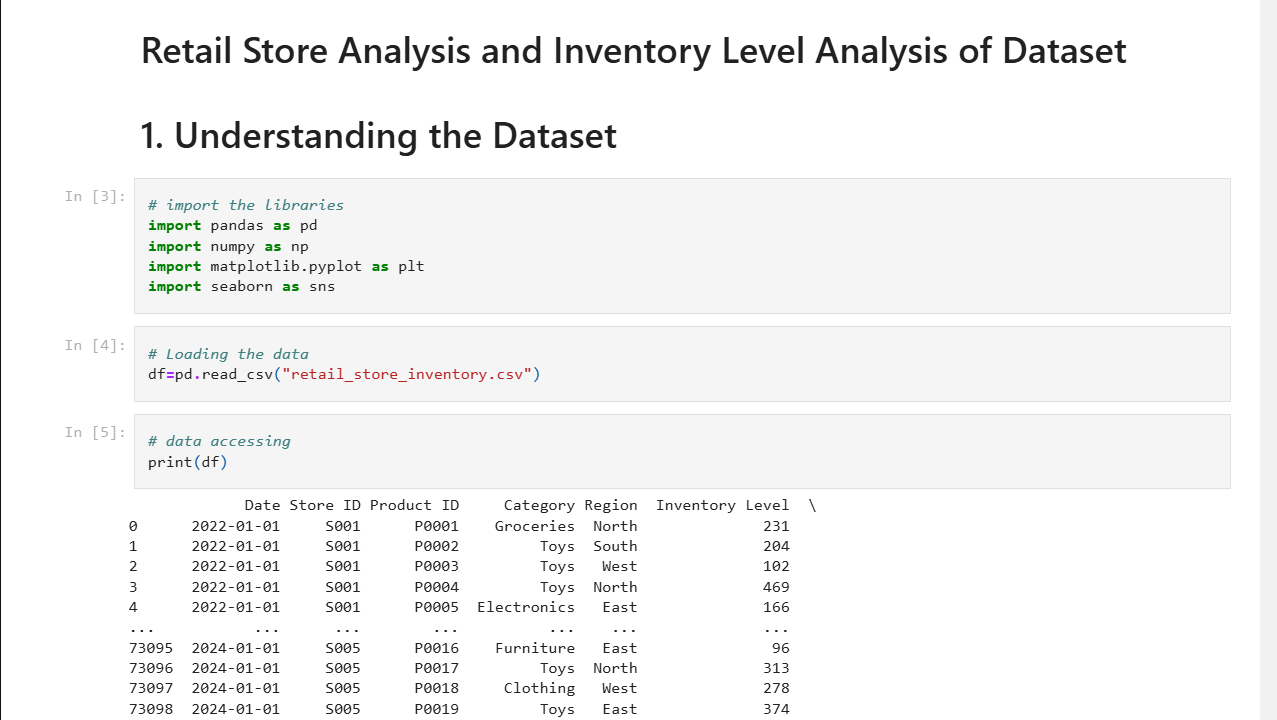Click the "Furniture" value in row 73095
This screenshot has height=720, width=1277.
[535, 648]
